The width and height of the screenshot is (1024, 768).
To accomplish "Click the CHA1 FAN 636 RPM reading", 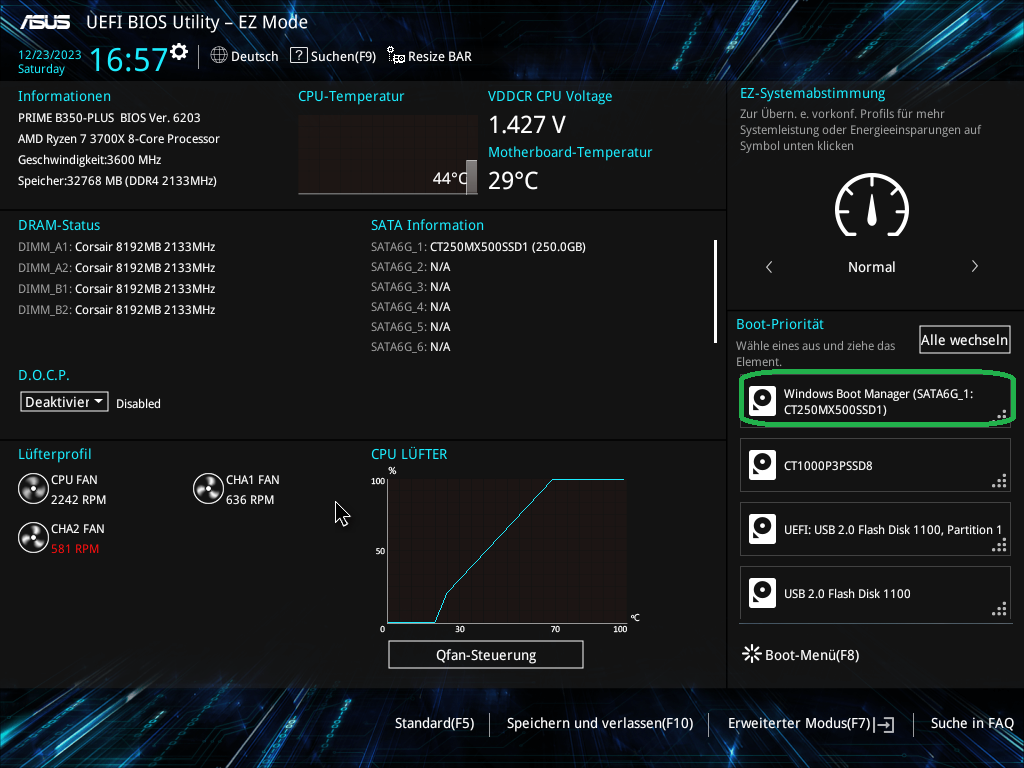I will tap(250, 500).
